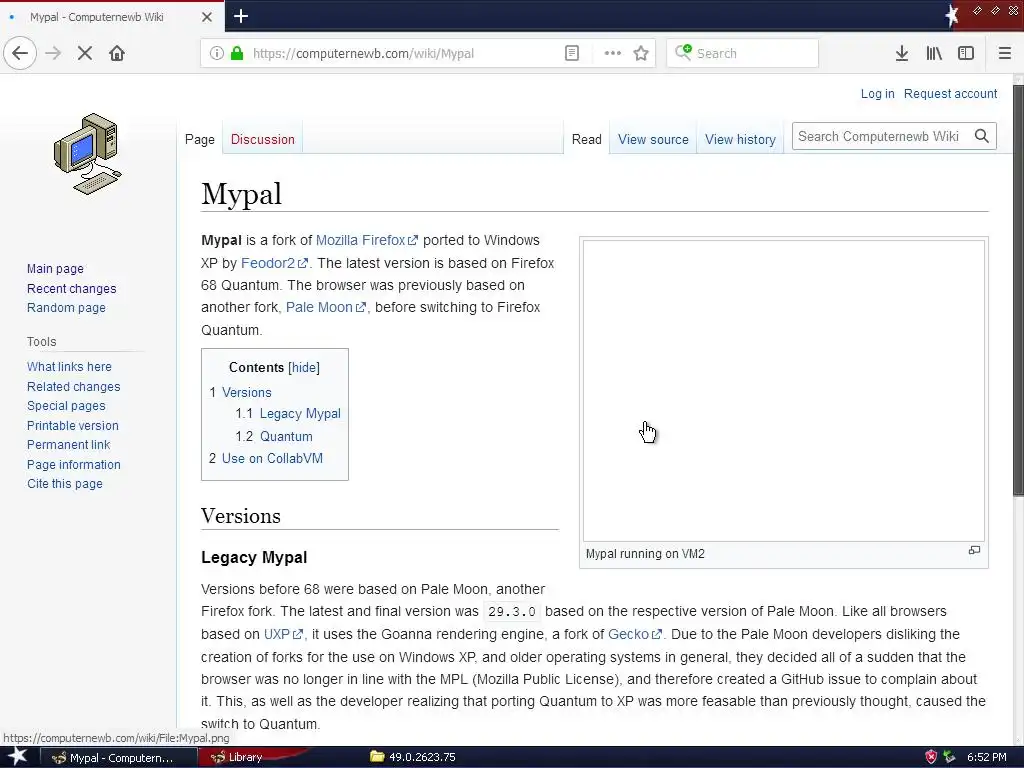Click the green padlock security icon

(x=237, y=54)
